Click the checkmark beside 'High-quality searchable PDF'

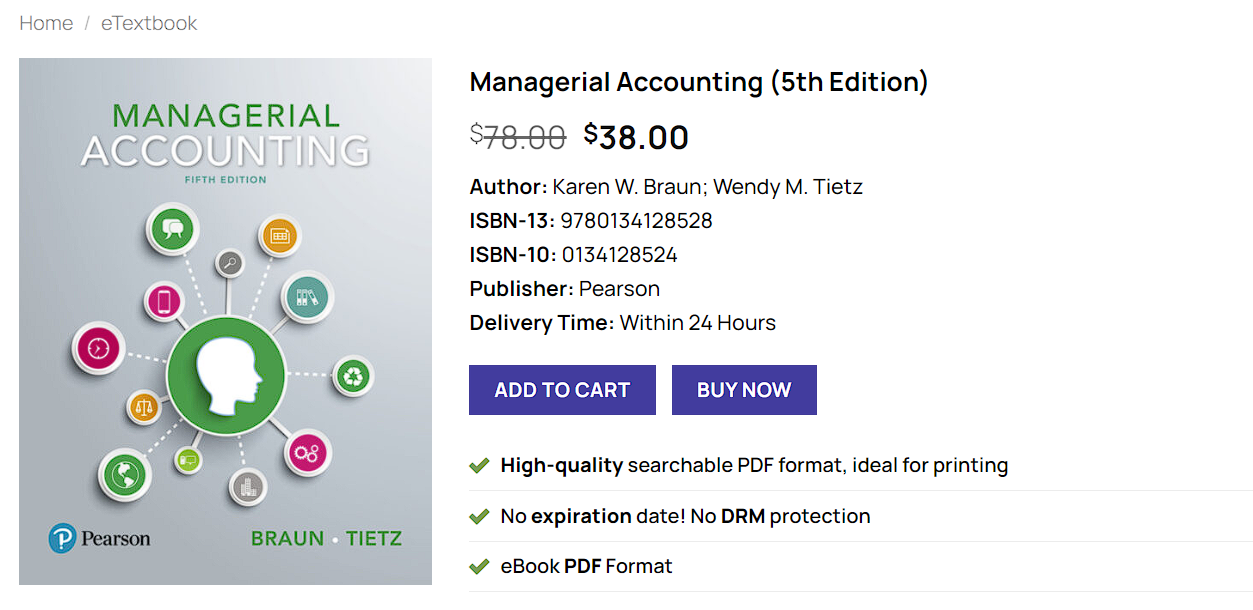coord(479,465)
